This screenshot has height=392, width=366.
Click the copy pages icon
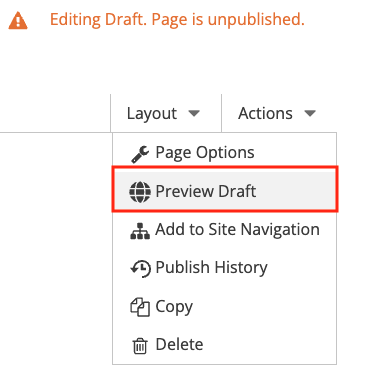click(140, 307)
